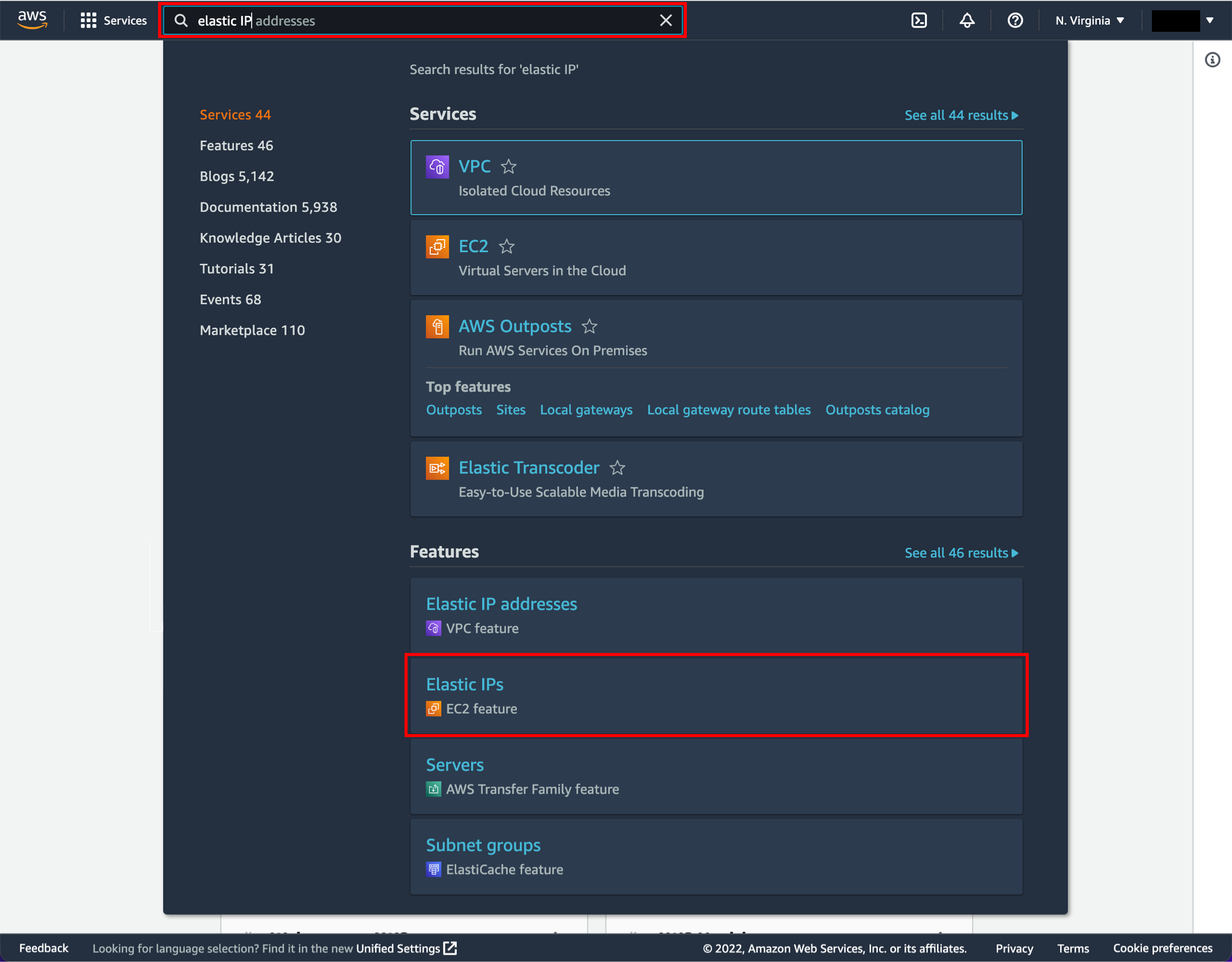This screenshot has height=962, width=1232.
Task: Select Tutorials 31 category
Action: 237,268
